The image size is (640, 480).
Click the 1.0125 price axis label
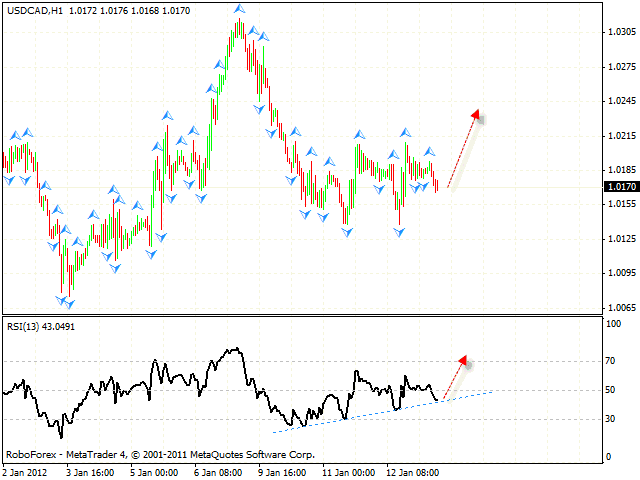(x=621, y=239)
